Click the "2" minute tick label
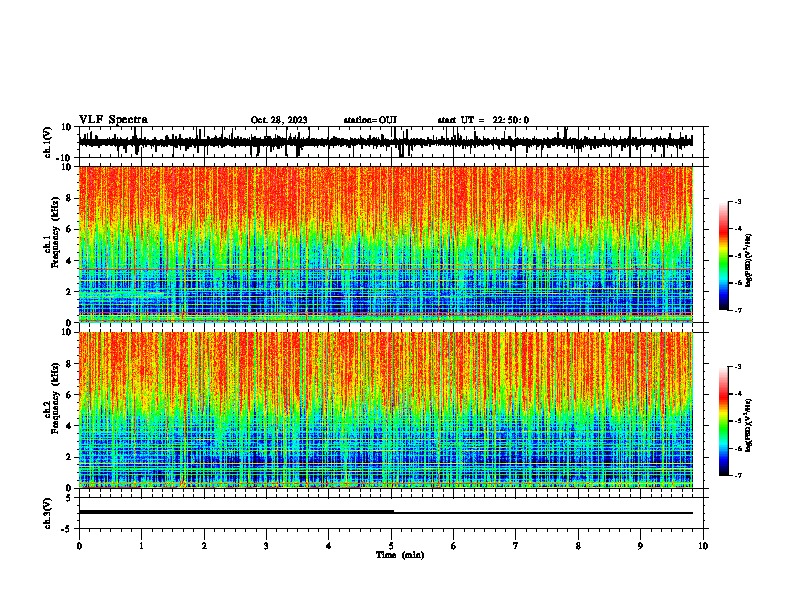Image resolution: width=792 pixels, height=612 pixels. click(204, 546)
